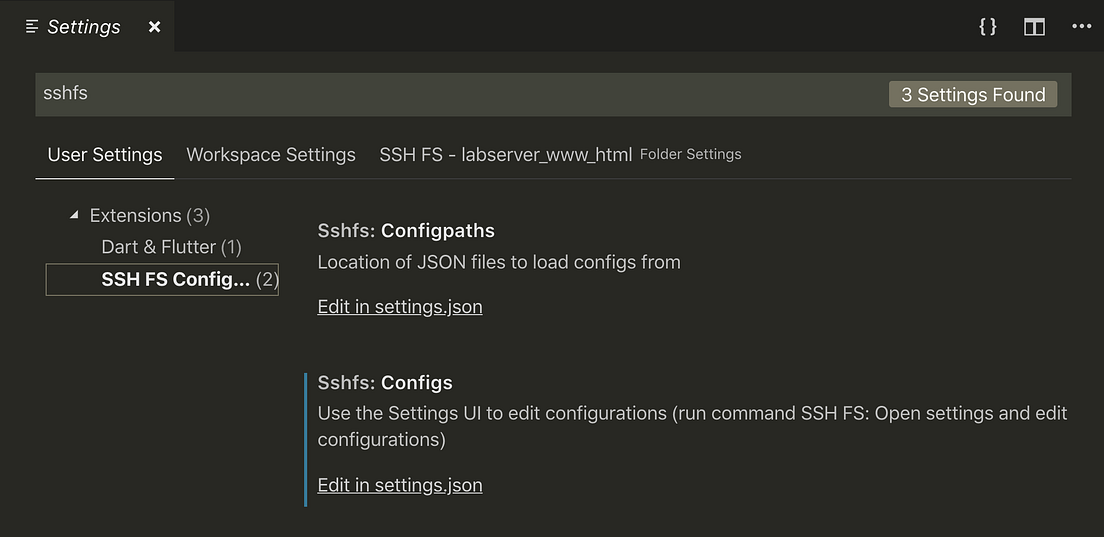Open SSH FS - labserver_www_html folder settings
Screen dimensions: 1104x537
tap(505, 155)
